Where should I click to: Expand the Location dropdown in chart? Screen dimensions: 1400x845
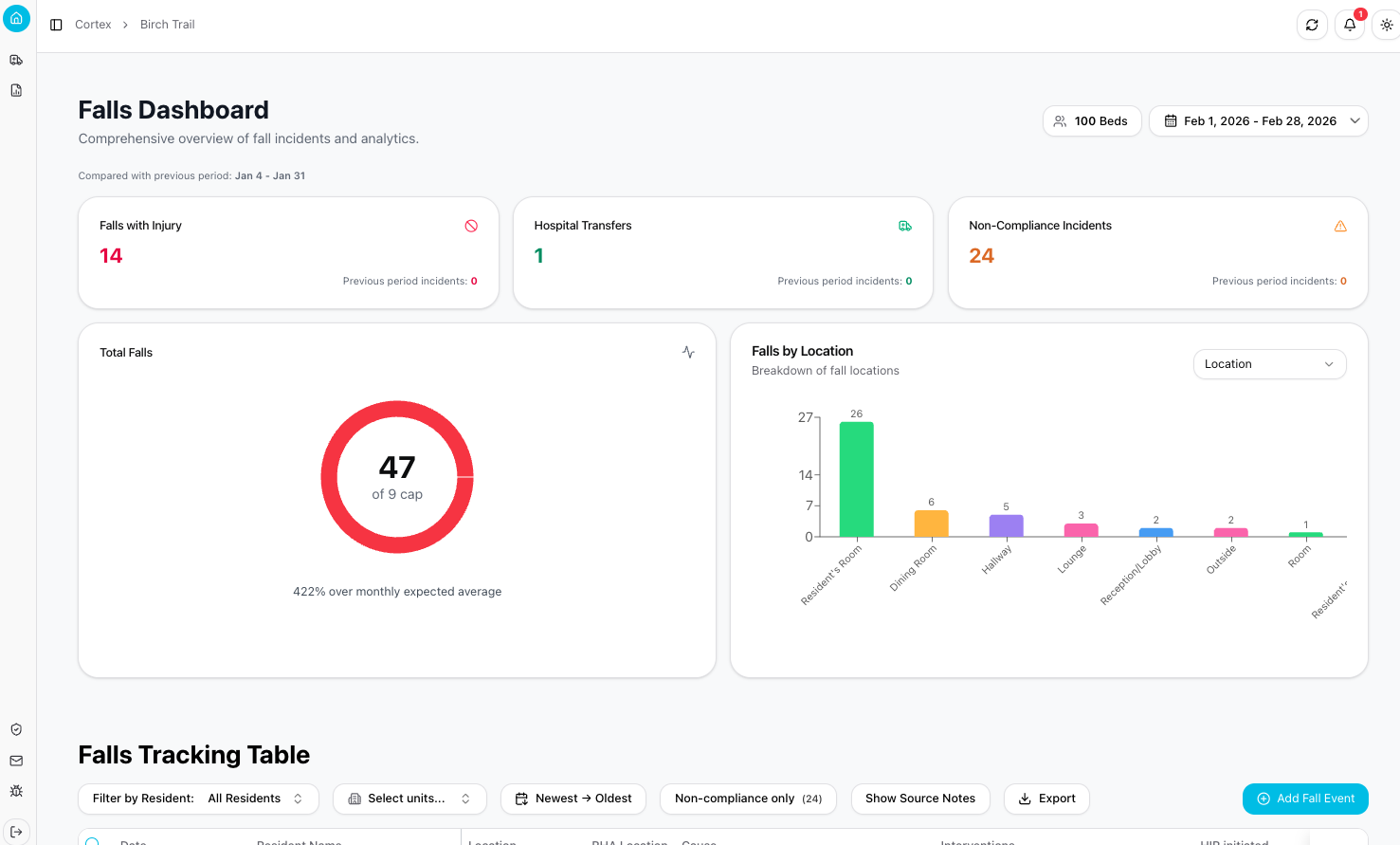[x=1268, y=364]
